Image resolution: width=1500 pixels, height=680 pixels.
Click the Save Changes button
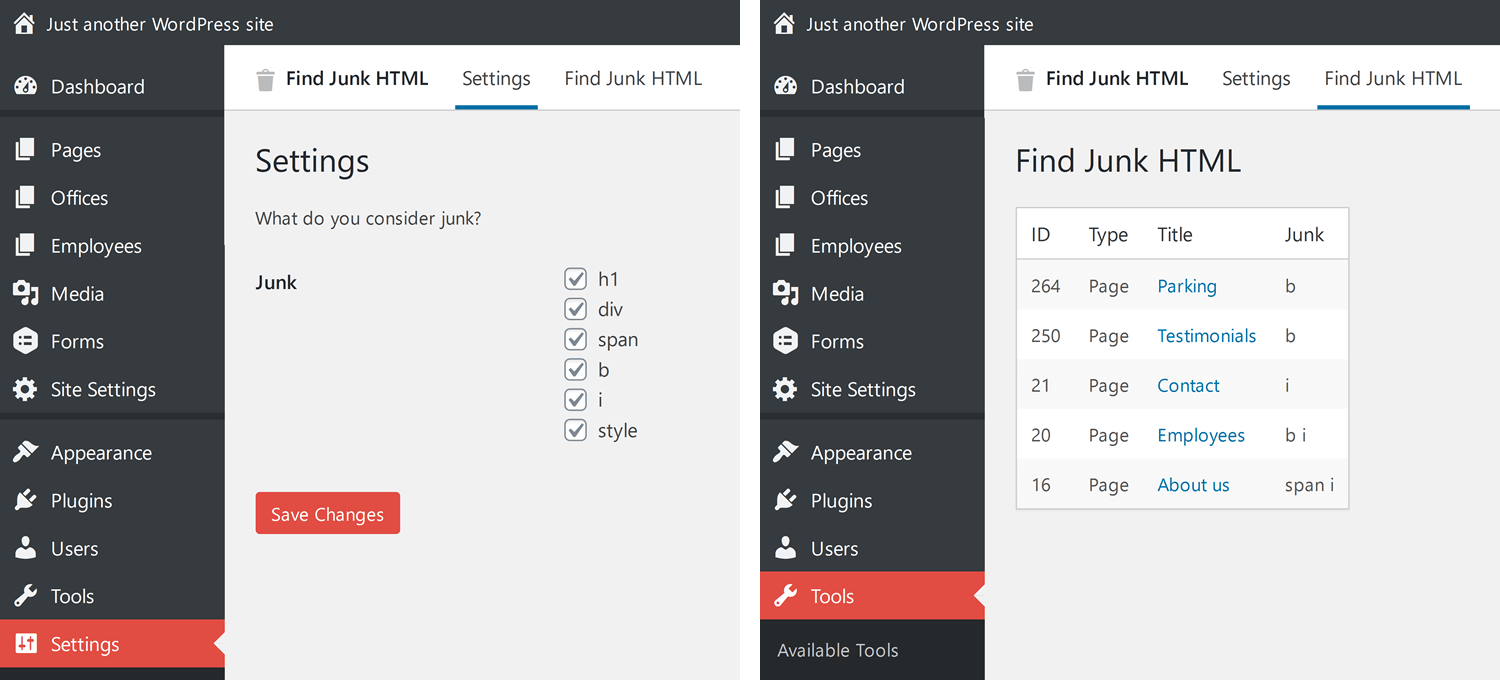click(x=328, y=513)
